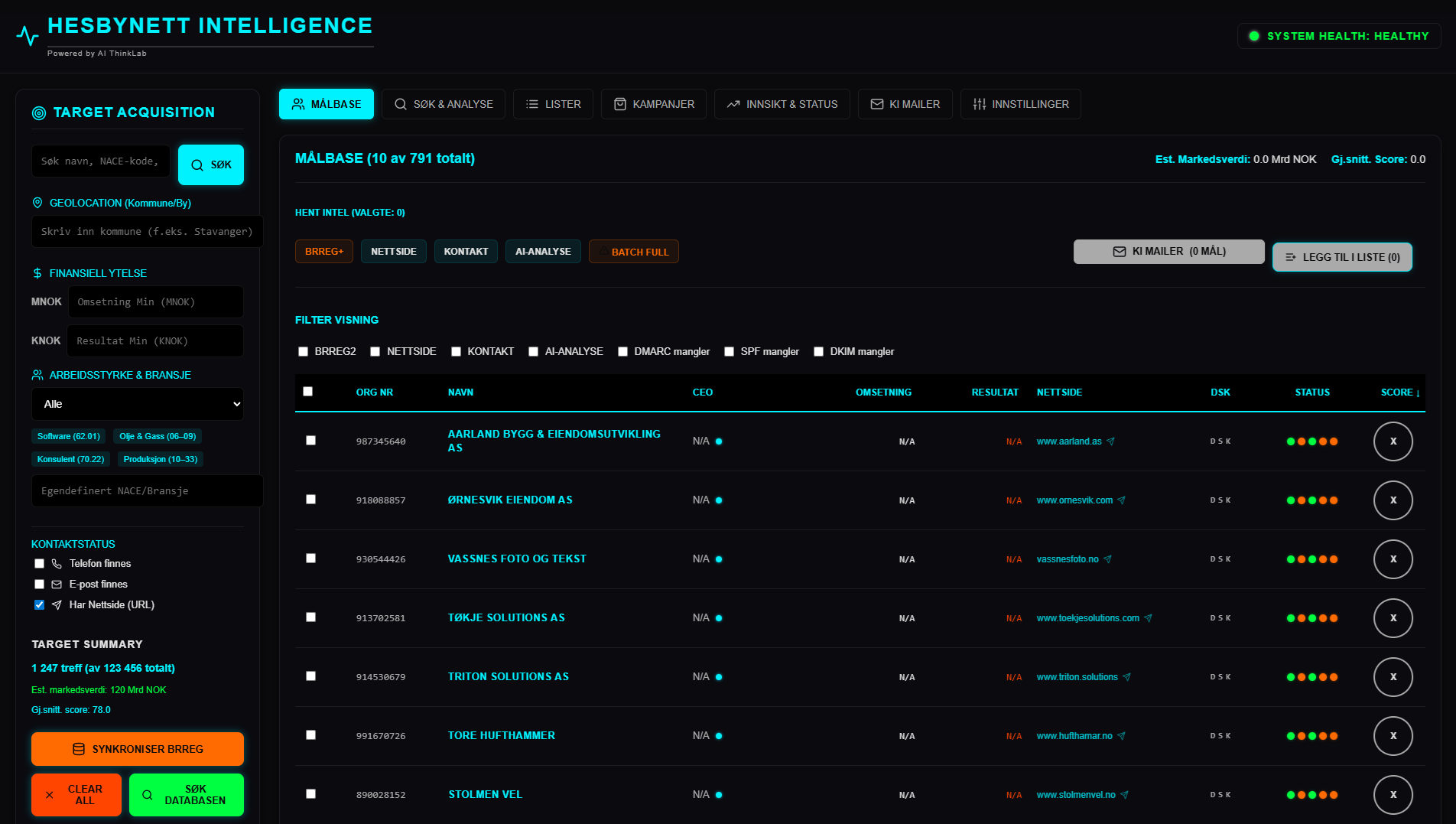The image size is (1456, 824).
Task: Click the X remove icon for Triton Solutions AS
Action: [1393, 677]
